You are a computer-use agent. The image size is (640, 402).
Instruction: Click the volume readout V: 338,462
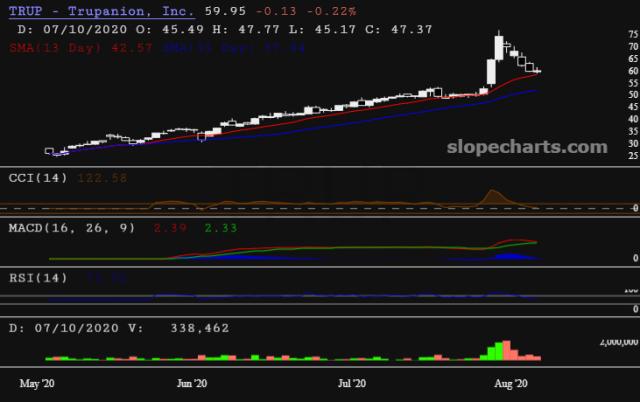click(178, 328)
